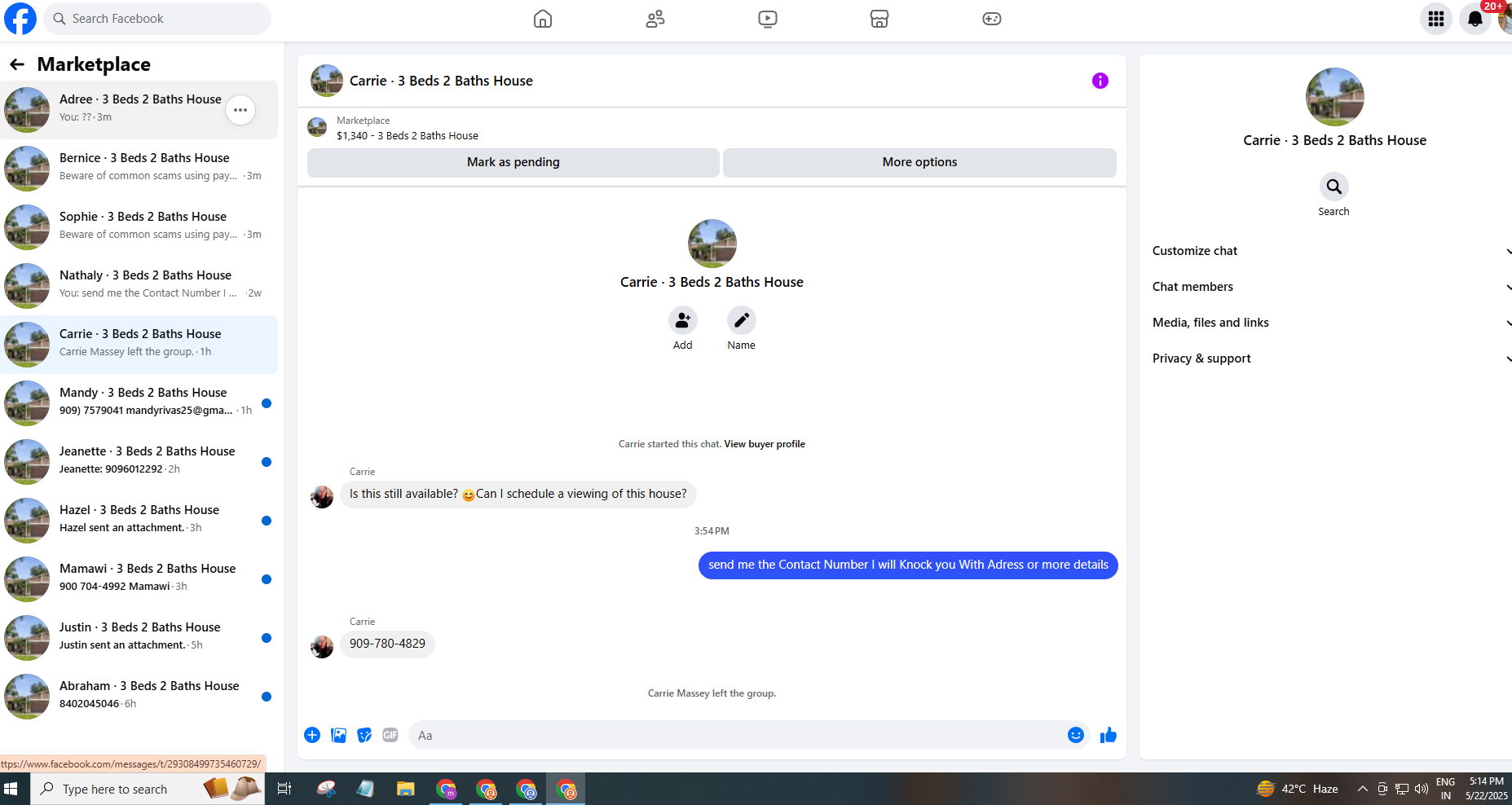Expand Privacy & support section
The height and width of the screenshot is (805, 1512).
click(x=1330, y=359)
